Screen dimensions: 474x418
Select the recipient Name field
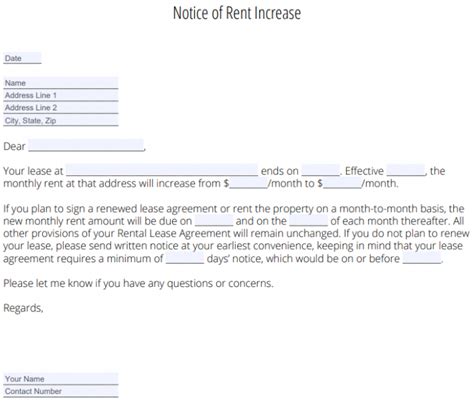click(61, 83)
